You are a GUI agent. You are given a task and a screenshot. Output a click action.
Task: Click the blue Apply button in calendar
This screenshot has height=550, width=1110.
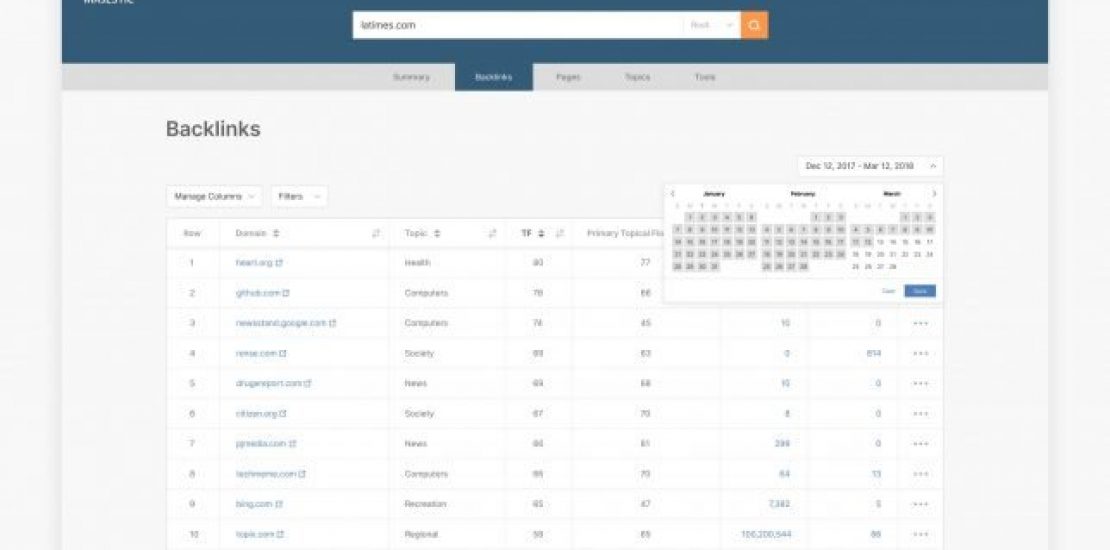click(x=919, y=291)
